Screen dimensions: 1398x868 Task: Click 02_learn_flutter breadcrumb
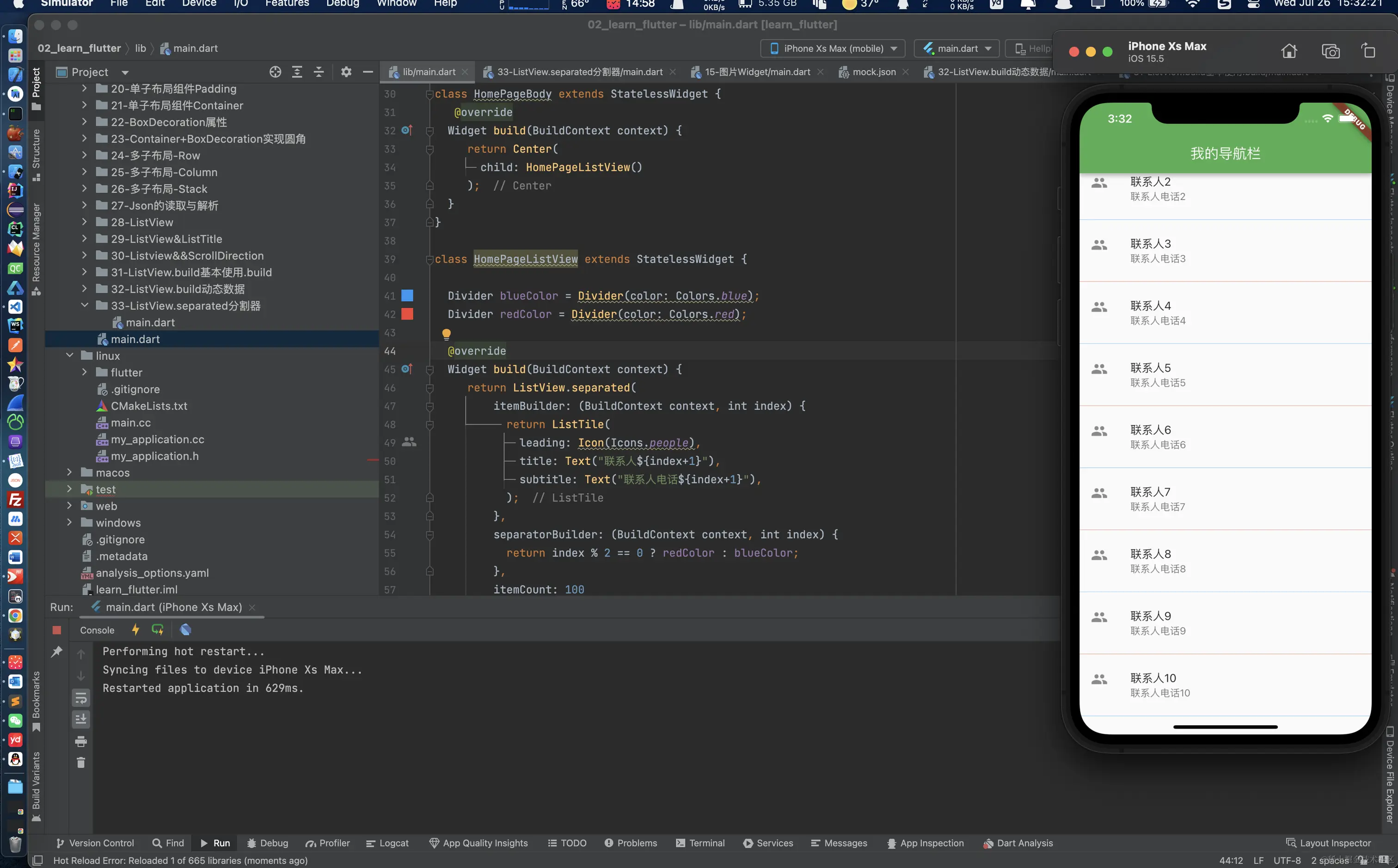[79, 48]
